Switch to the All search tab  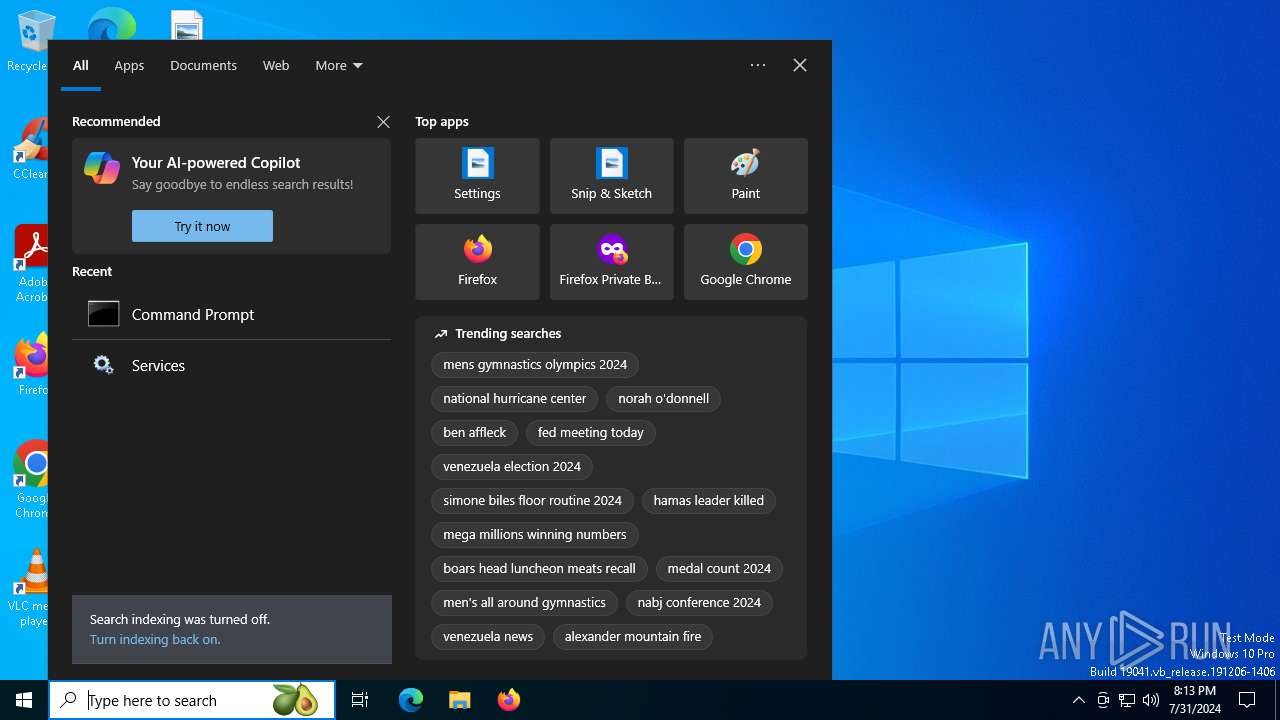[x=81, y=65]
